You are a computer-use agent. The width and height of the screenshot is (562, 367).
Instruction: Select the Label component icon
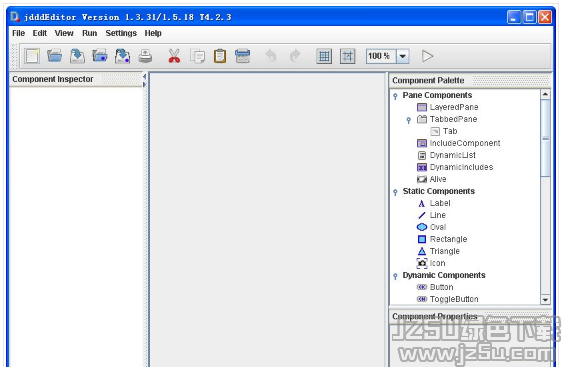pos(422,204)
